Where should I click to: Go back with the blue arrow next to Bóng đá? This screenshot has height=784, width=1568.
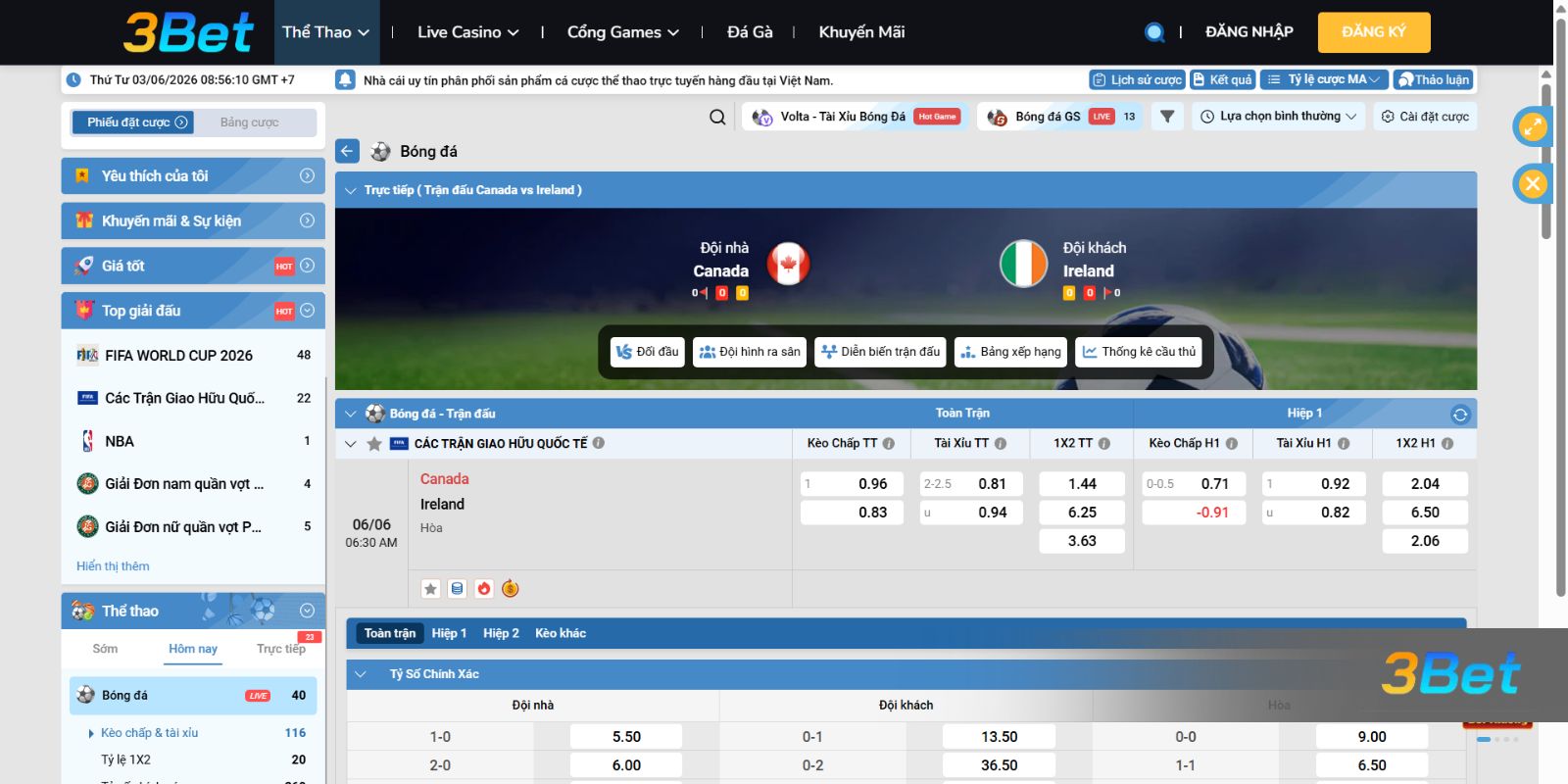tap(348, 151)
